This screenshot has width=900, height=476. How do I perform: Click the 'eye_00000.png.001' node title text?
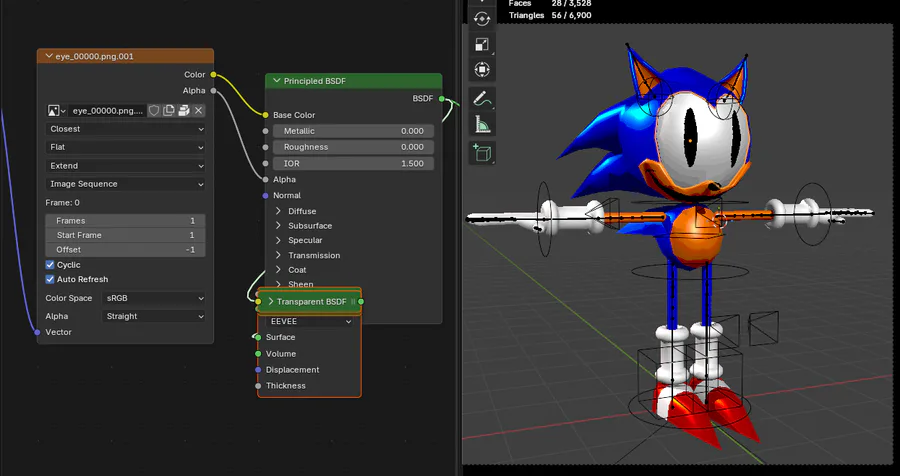click(x=95, y=56)
